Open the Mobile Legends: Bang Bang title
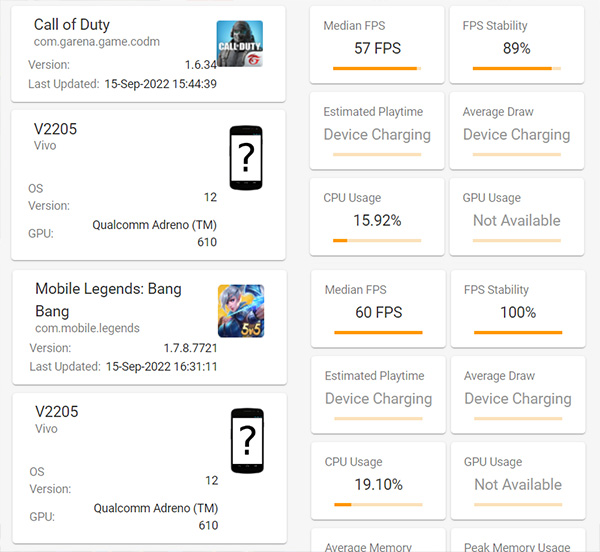600x552 pixels. pos(108,299)
